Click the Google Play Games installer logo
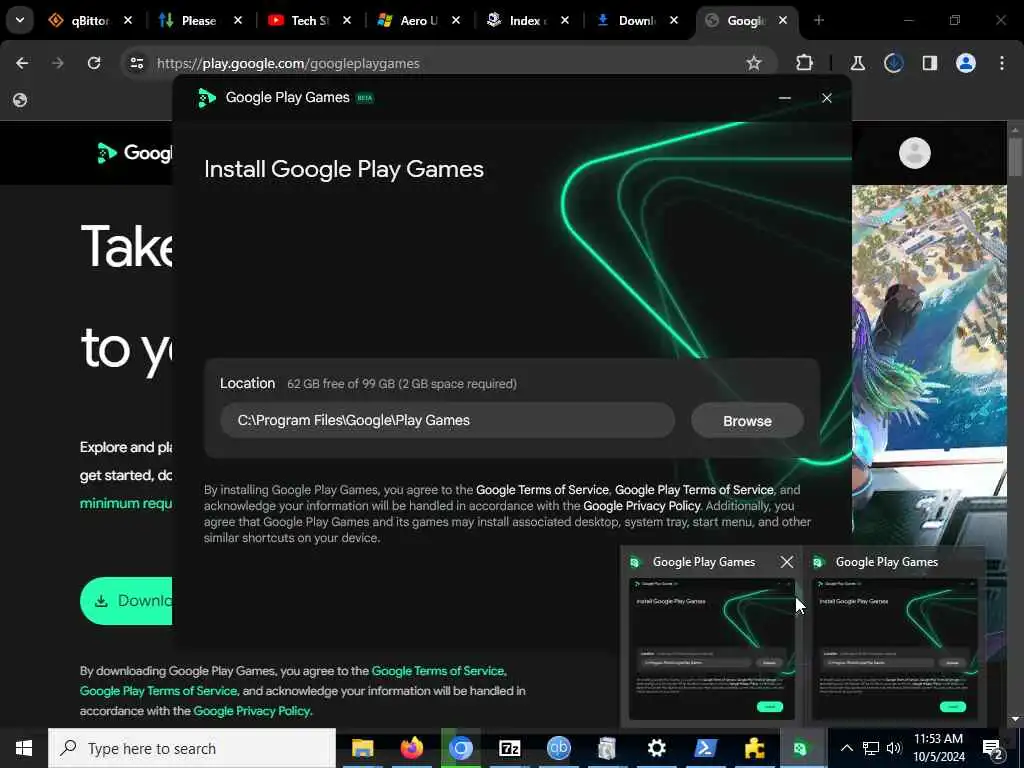1024x768 pixels. (x=206, y=98)
